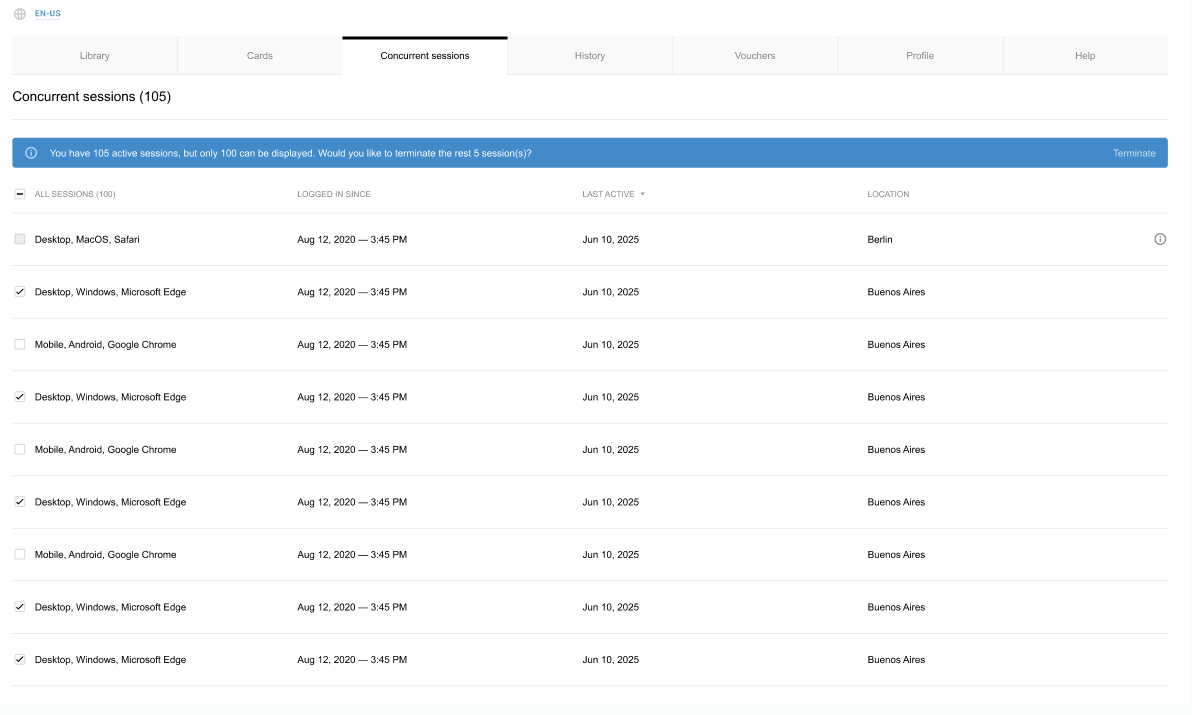Screen dimensions: 1192x715
Task: Switch to the Cards tab
Action: 260,55
